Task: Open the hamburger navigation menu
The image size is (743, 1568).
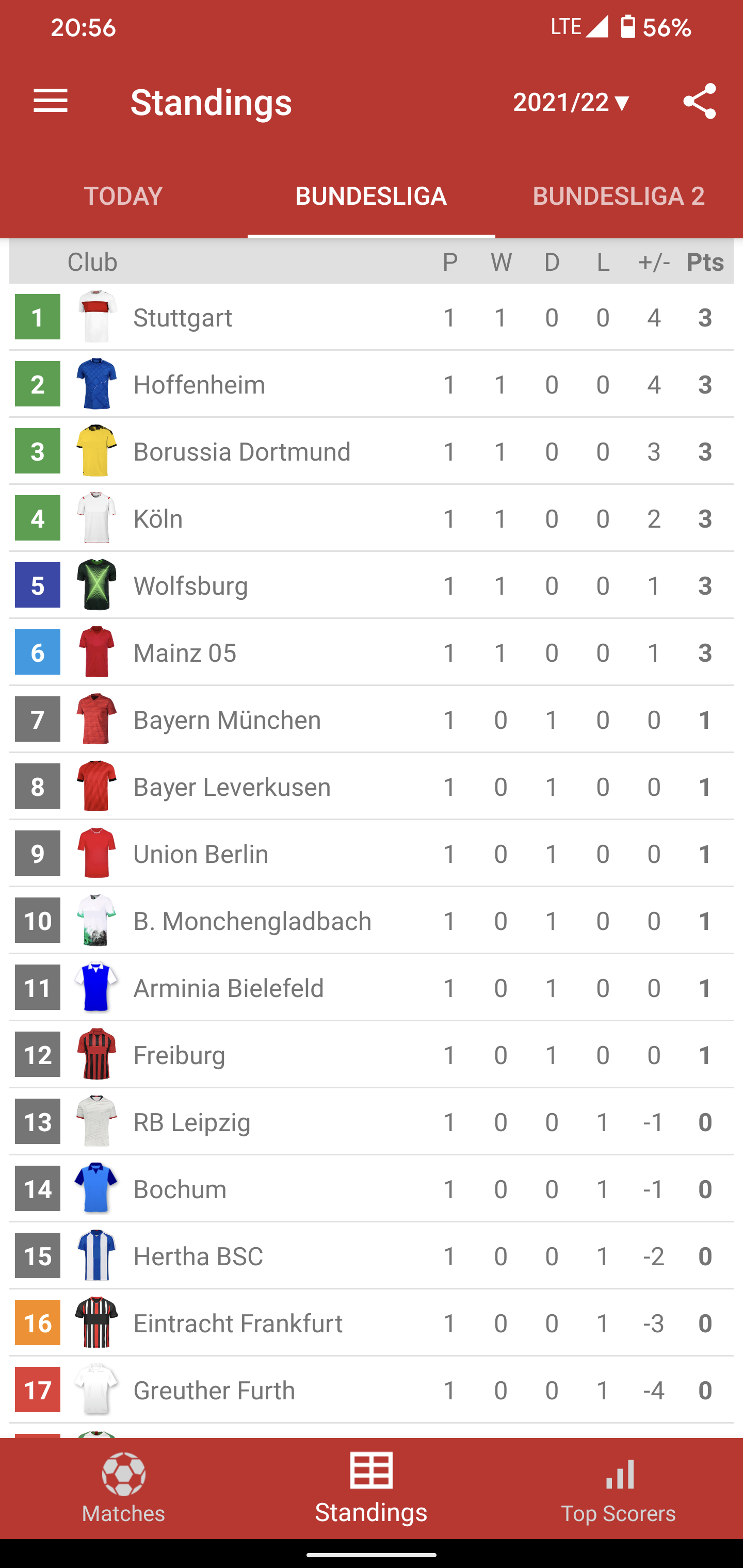Action: click(51, 101)
